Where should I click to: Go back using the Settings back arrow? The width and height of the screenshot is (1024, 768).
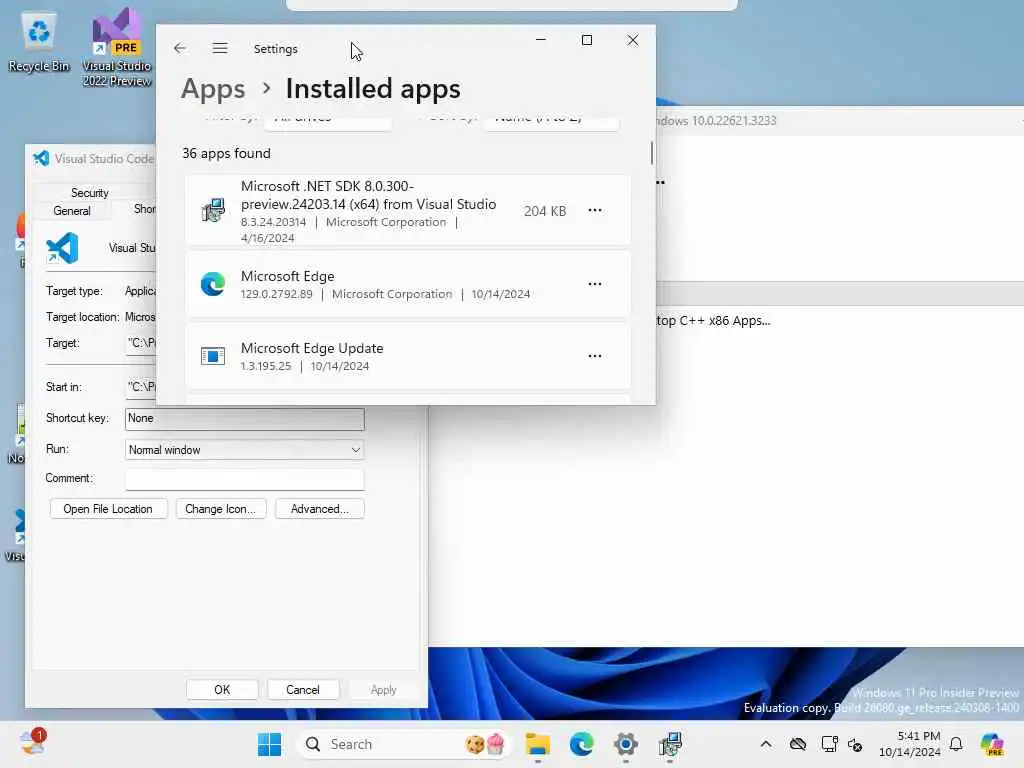pyautogui.click(x=180, y=48)
